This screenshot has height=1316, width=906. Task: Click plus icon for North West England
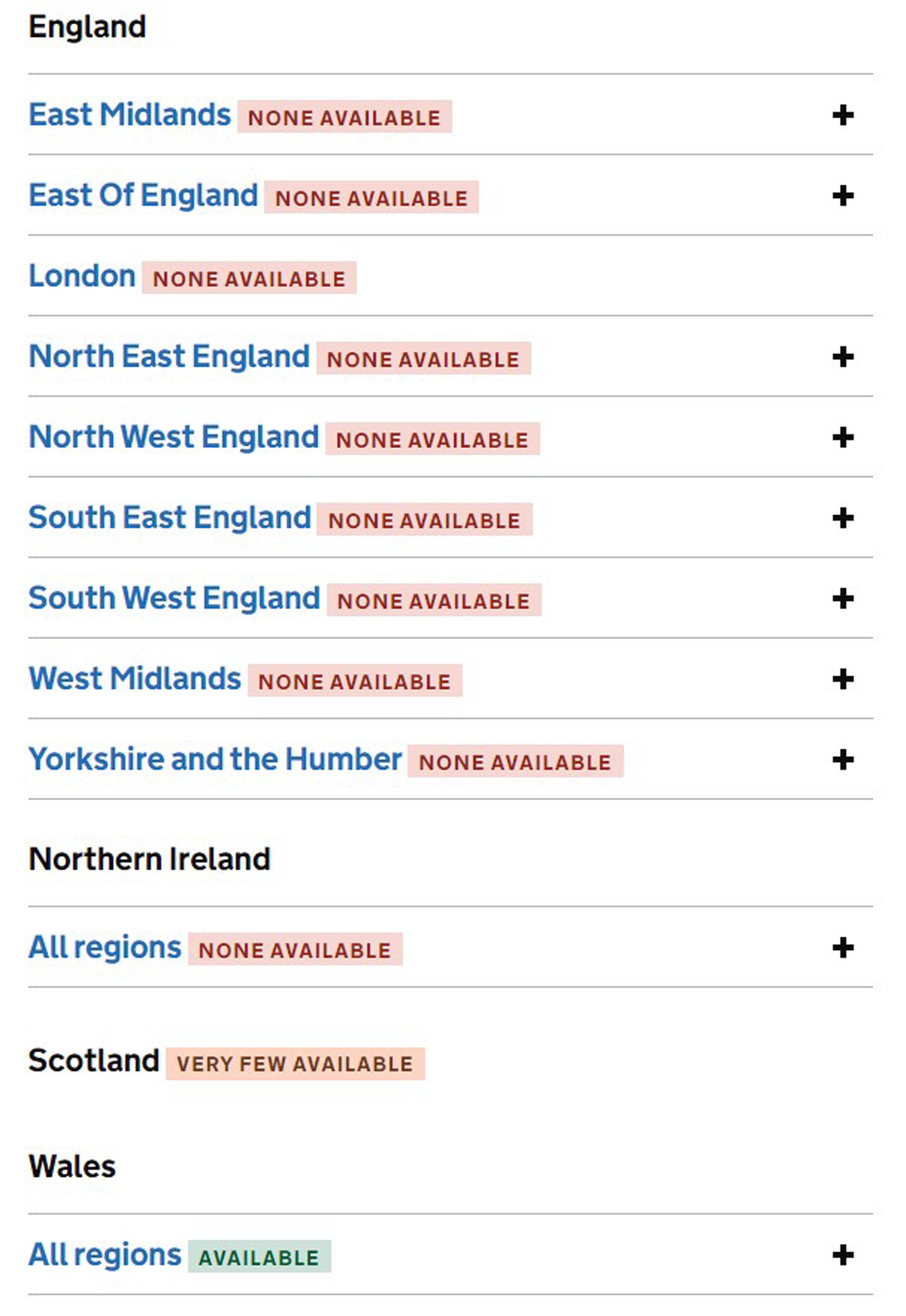pos(843,437)
